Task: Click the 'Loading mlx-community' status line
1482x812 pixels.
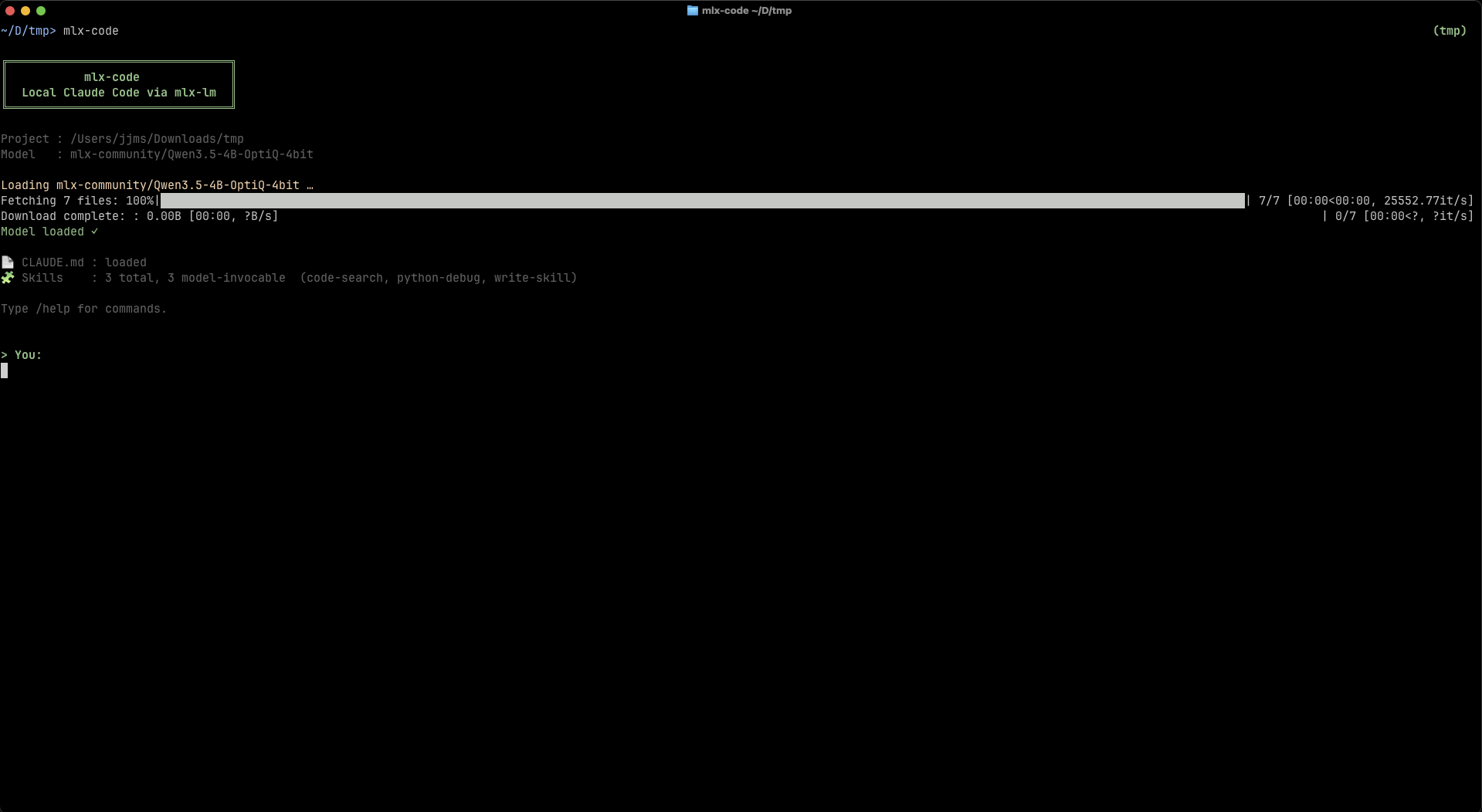Action: point(157,185)
